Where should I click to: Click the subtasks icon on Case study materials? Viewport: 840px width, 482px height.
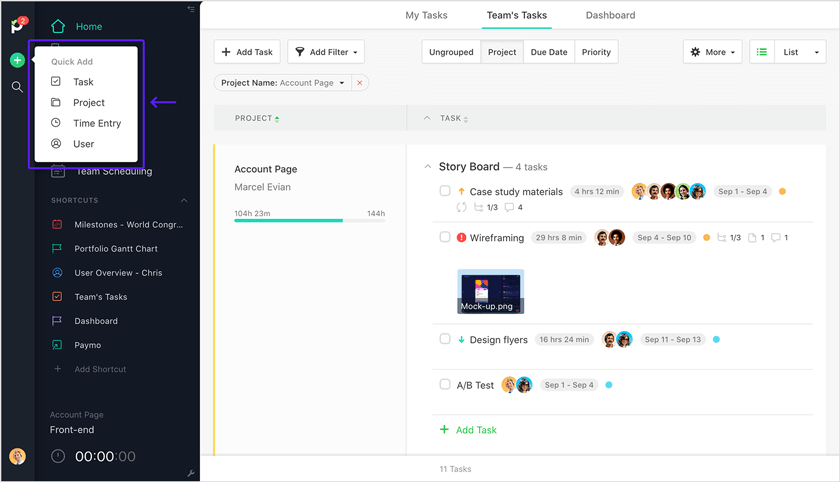click(478, 207)
